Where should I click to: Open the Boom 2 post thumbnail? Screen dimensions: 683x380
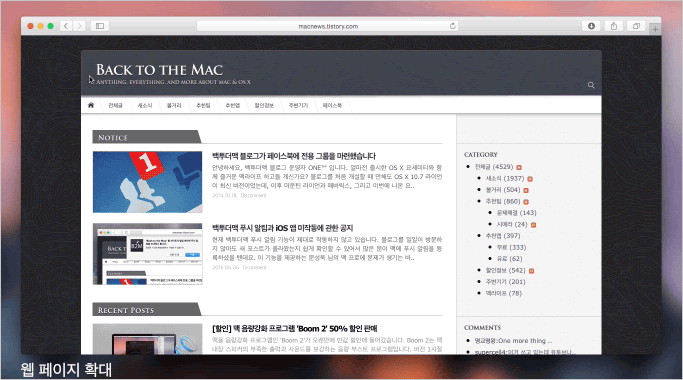[x=148, y=339]
